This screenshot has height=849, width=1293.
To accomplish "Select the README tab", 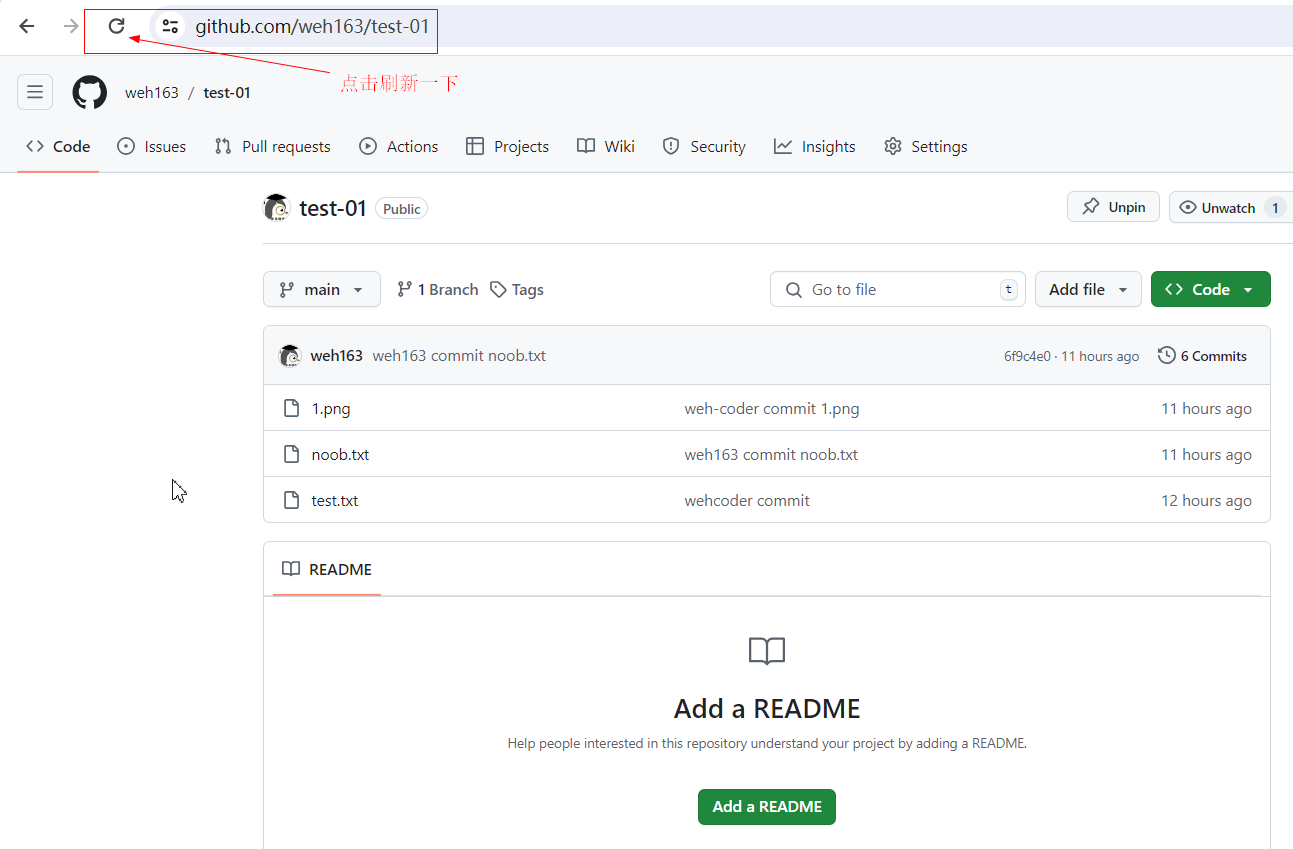I will (x=327, y=569).
